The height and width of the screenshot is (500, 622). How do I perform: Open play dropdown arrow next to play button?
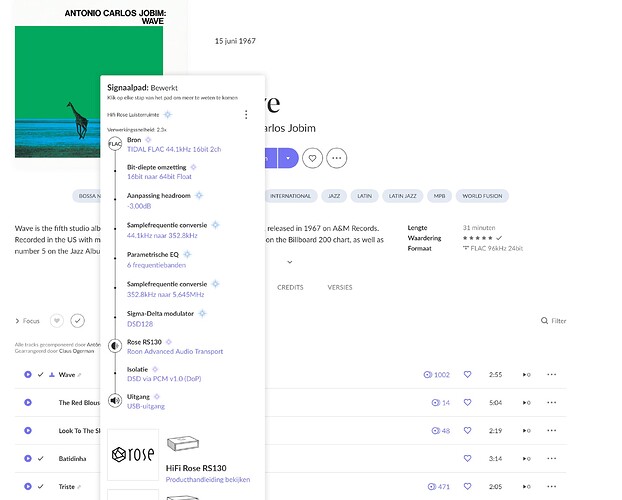[288, 158]
